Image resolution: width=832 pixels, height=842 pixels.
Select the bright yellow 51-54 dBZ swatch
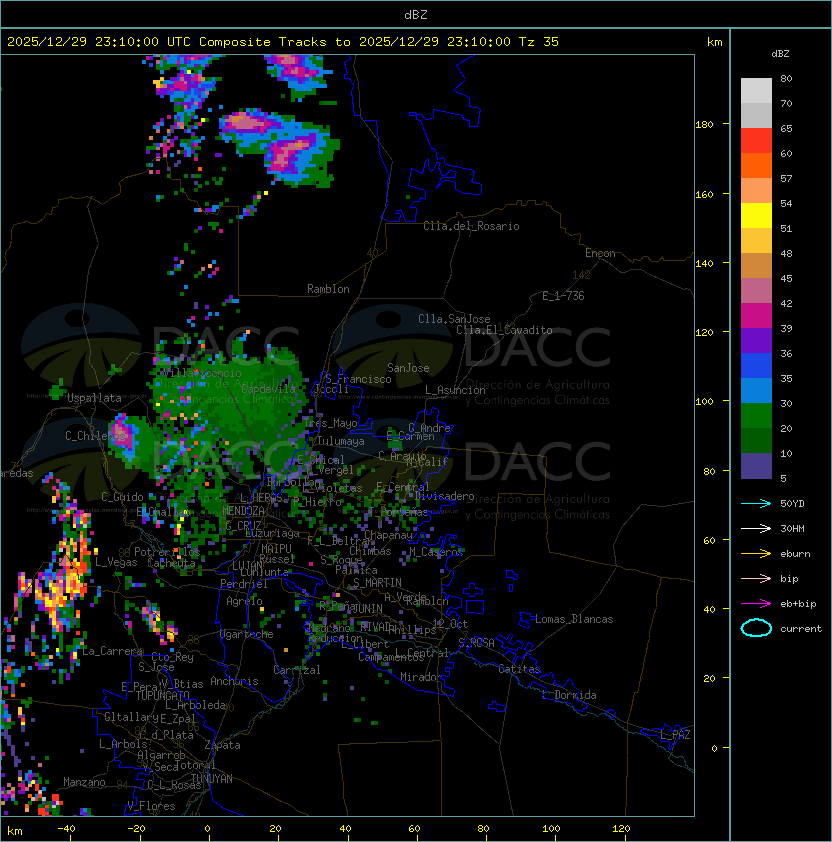point(756,216)
